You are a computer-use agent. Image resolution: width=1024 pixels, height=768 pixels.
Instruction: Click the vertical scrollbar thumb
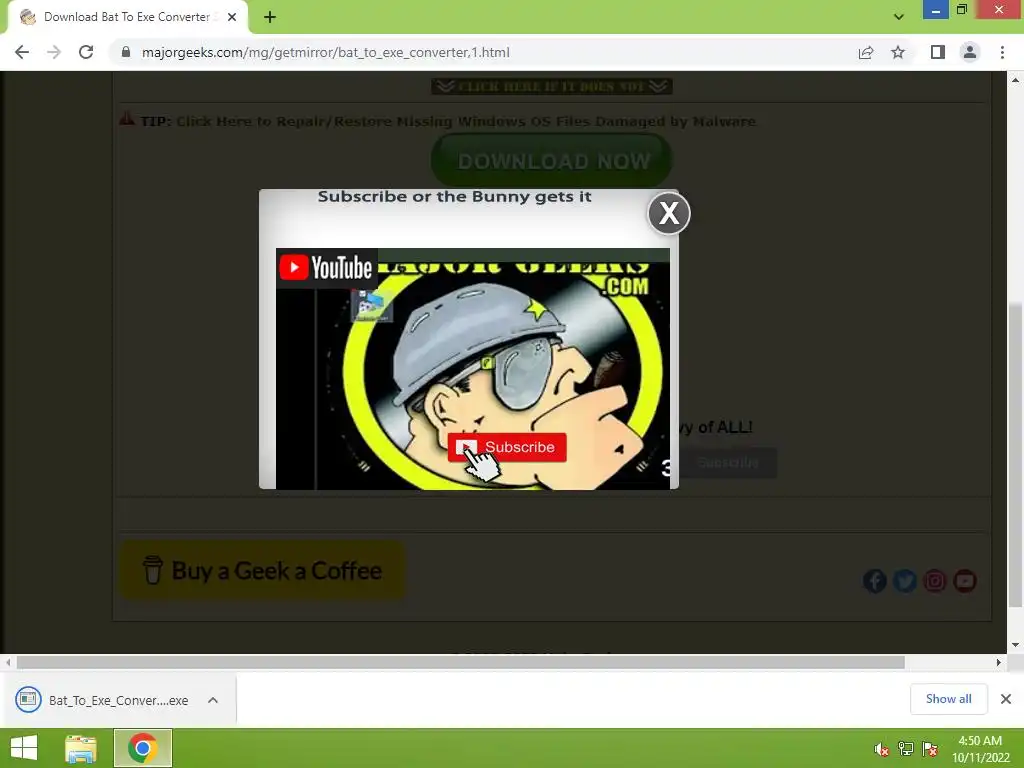pyautogui.click(x=1015, y=455)
